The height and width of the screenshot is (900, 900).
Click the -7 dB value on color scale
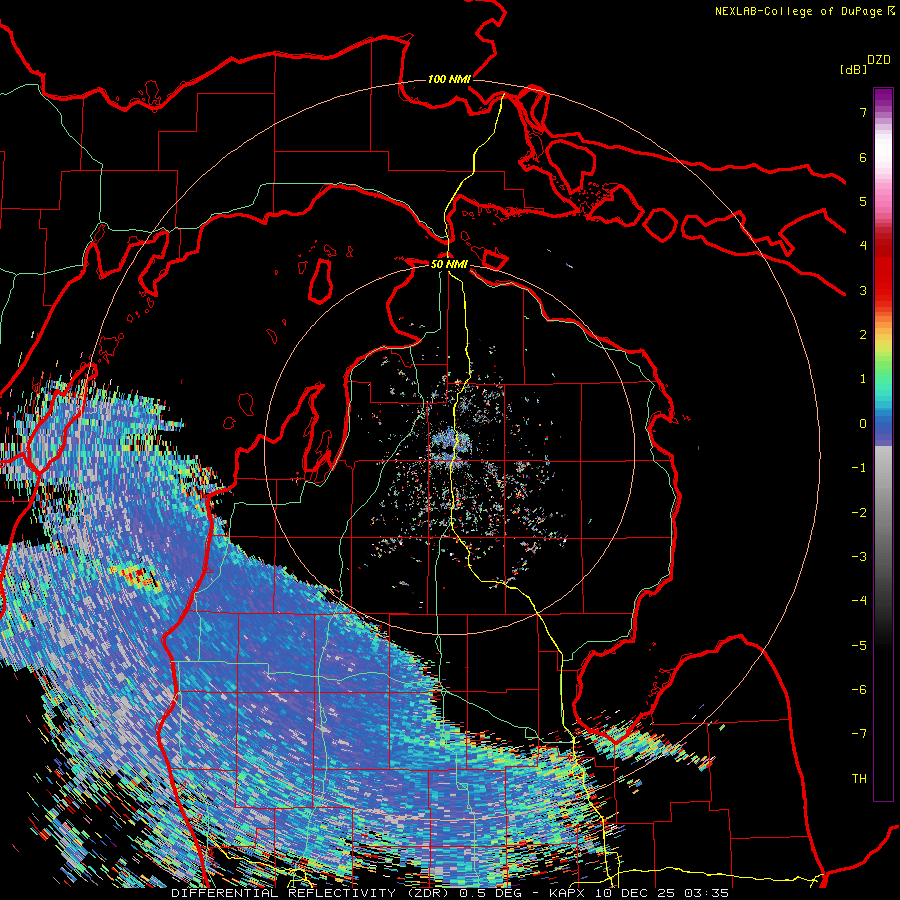[859, 735]
